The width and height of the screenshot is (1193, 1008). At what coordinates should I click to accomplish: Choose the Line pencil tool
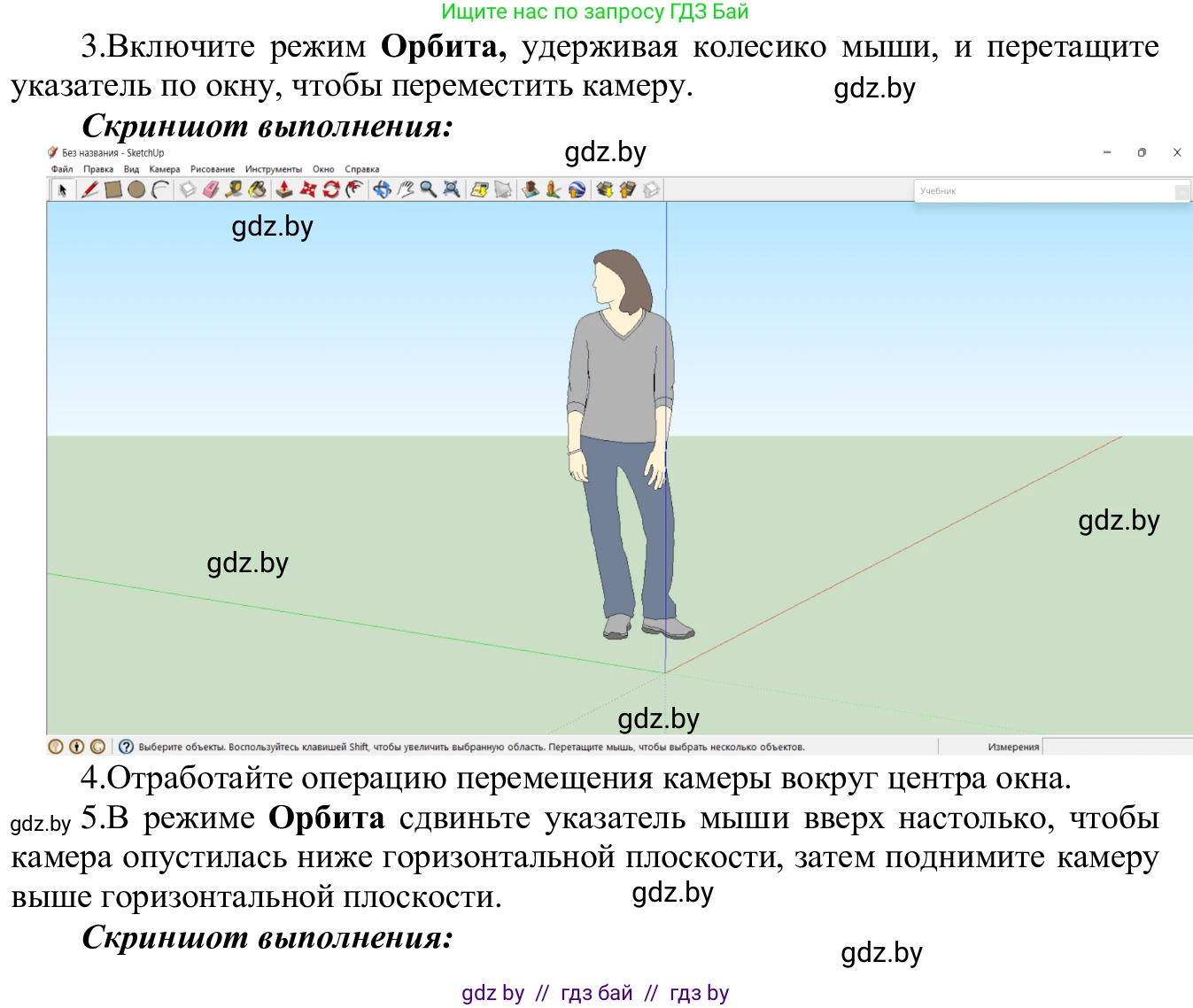coord(89,190)
